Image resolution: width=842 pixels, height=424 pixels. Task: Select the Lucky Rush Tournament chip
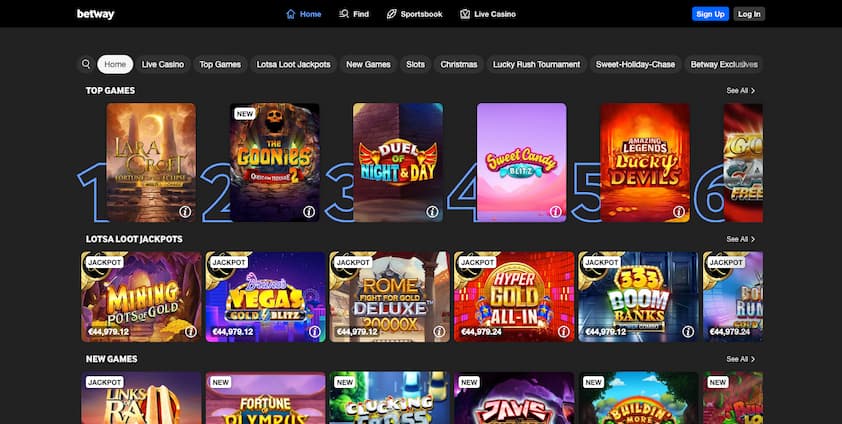(536, 64)
